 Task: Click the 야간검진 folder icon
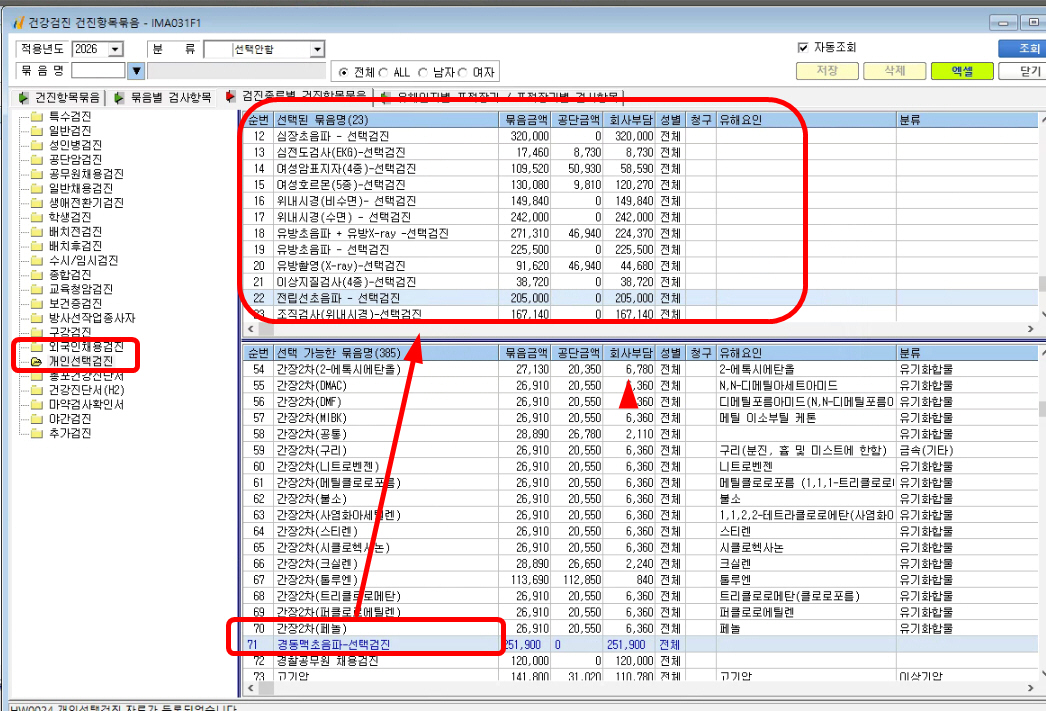37,419
